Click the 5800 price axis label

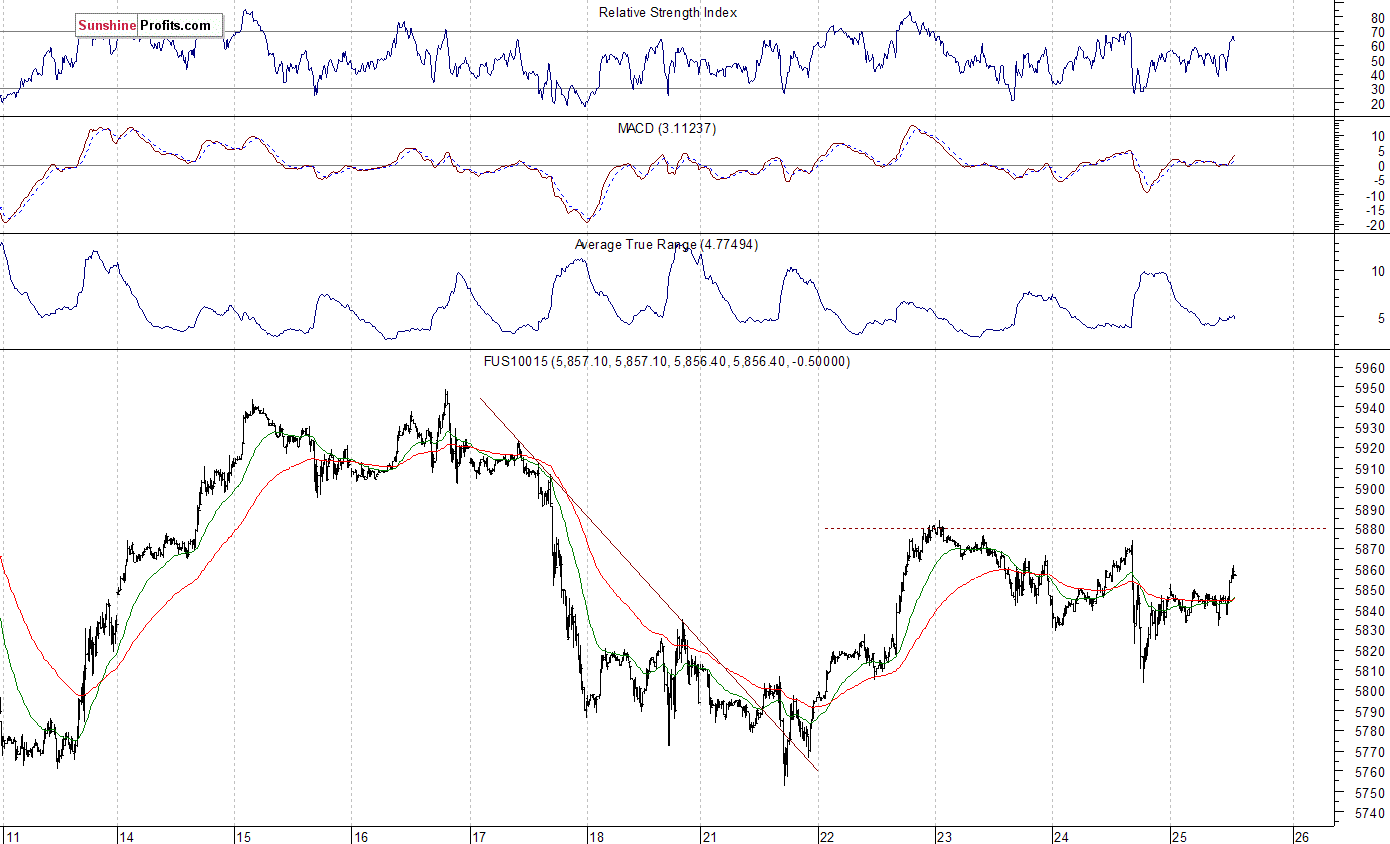(1370, 692)
